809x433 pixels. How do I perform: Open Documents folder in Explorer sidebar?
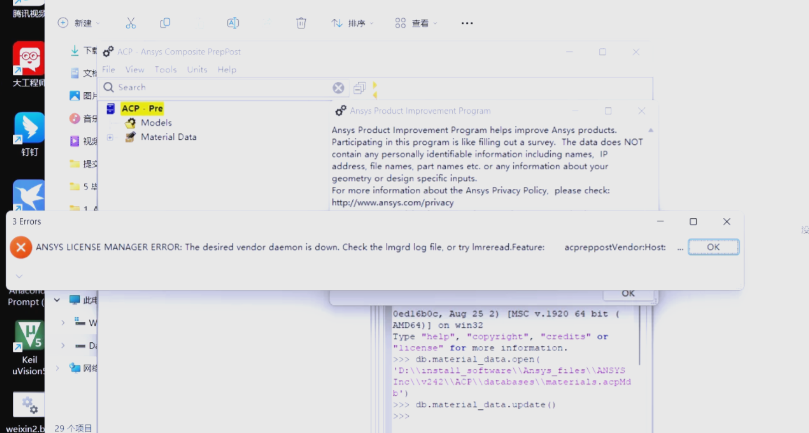point(83,73)
